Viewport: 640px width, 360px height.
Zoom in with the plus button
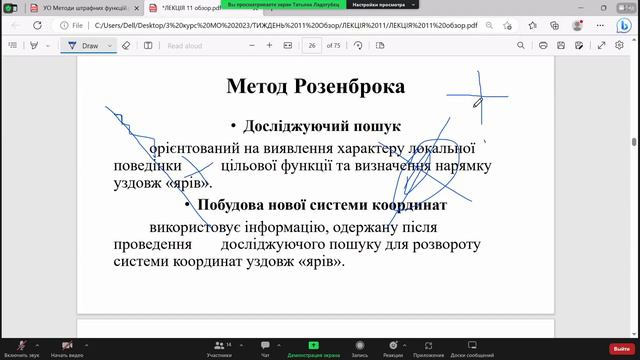269,45
